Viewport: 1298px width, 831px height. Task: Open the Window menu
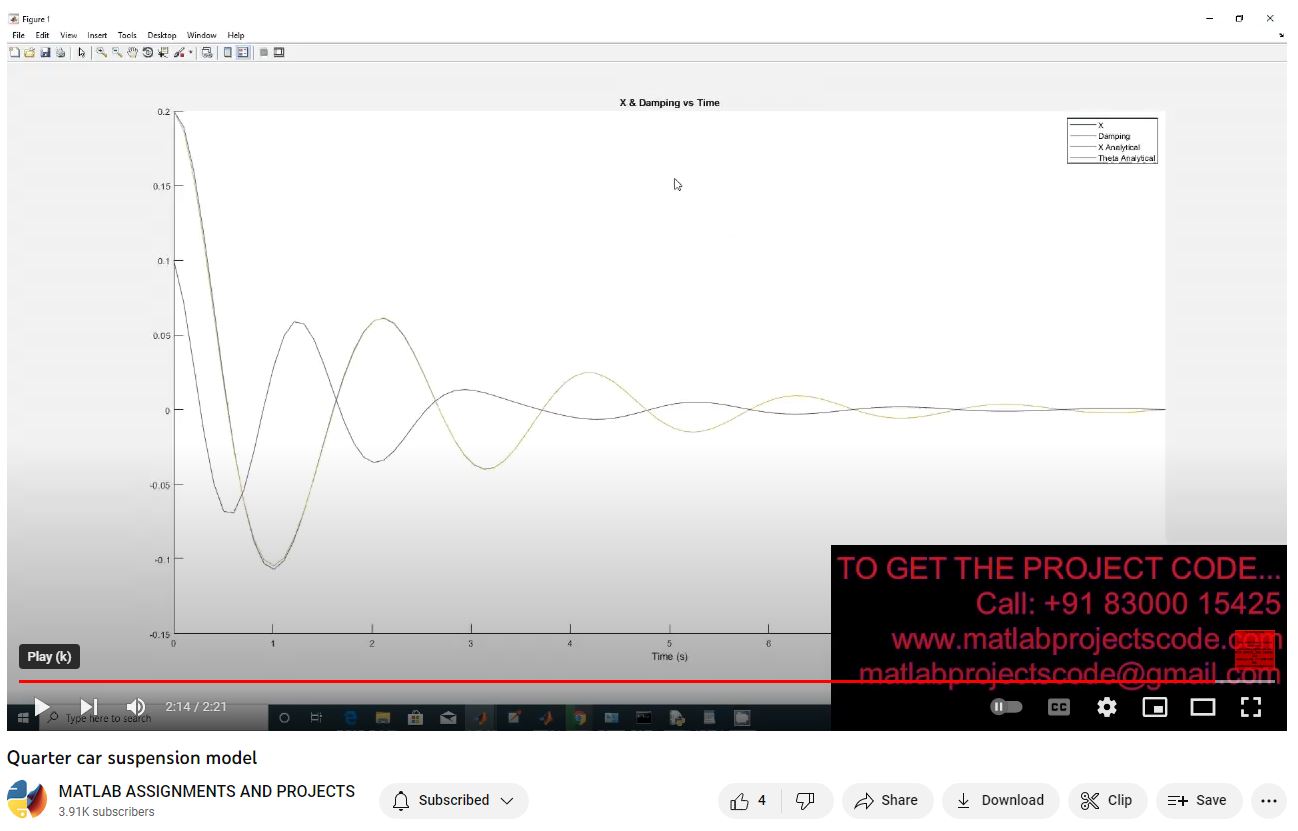pyautogui.click(x=201, y=35)
